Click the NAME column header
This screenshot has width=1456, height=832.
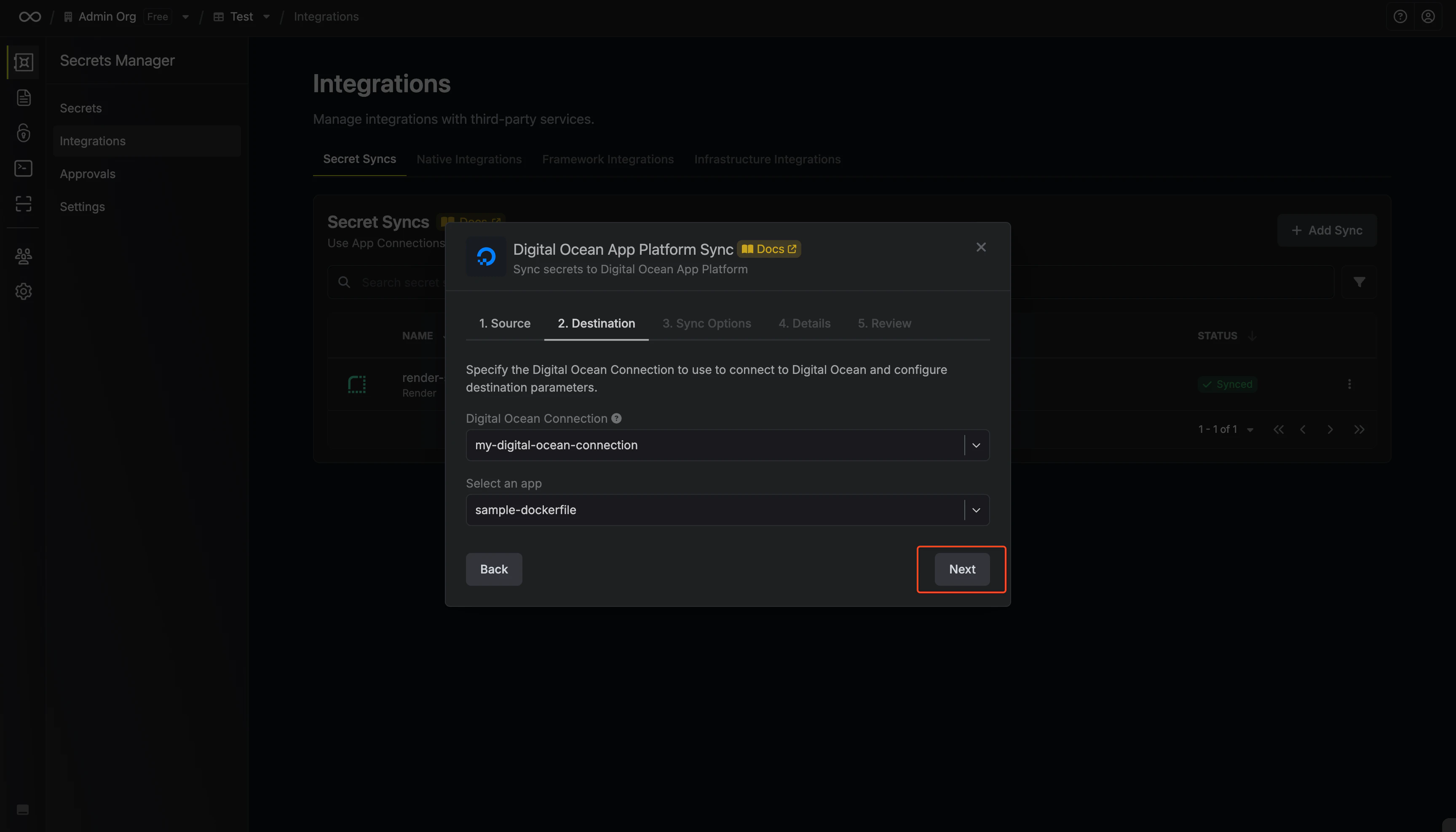coord(418,336)
